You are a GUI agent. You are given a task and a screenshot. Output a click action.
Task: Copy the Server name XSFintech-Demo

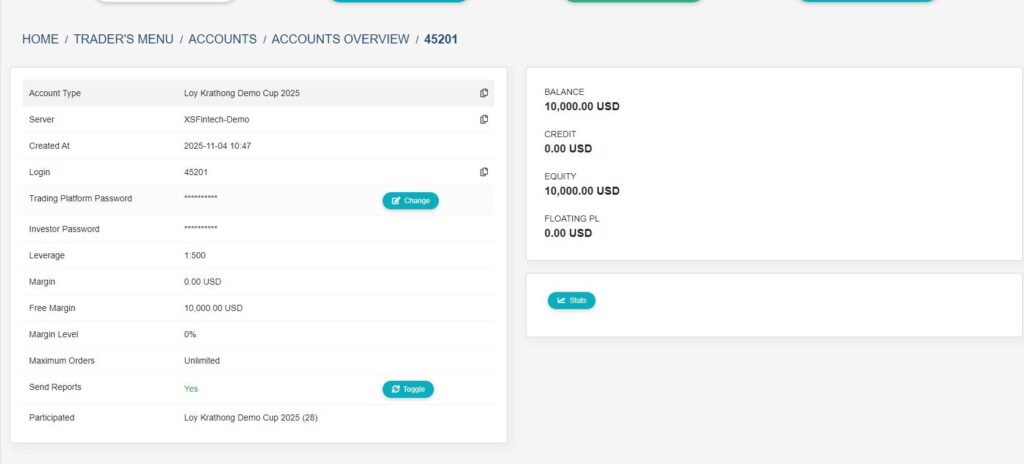484,119
